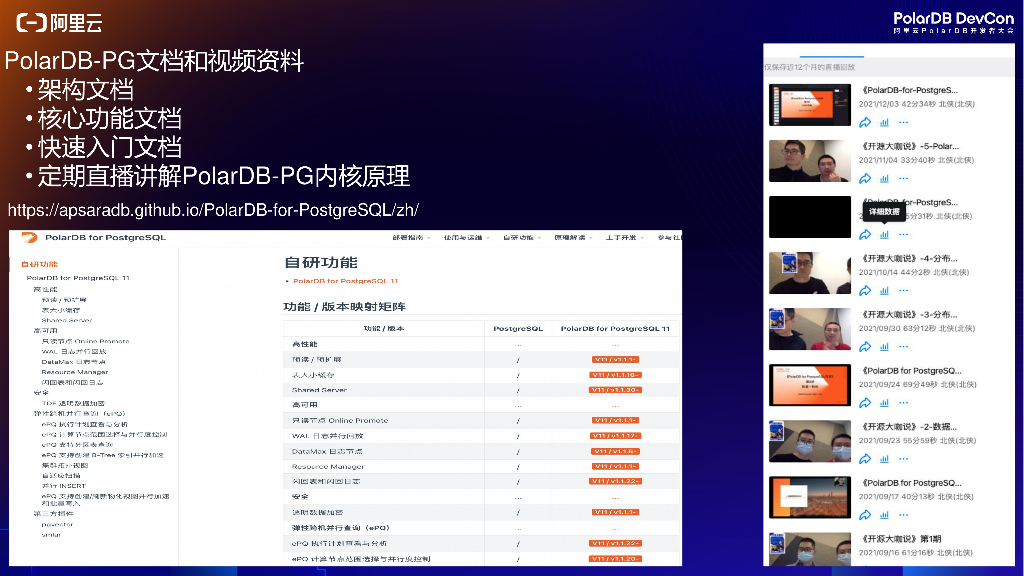
Task: Select Online Promote item in docs sidebar
Action: pyautogui.click(x=85, y=341)
